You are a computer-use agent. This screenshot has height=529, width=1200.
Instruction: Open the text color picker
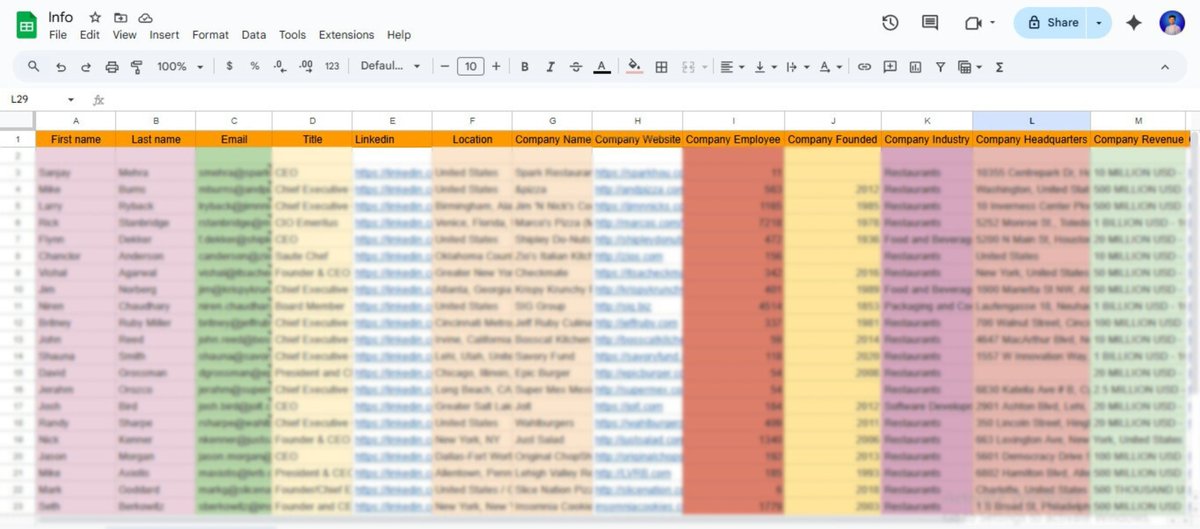[602, 67]
